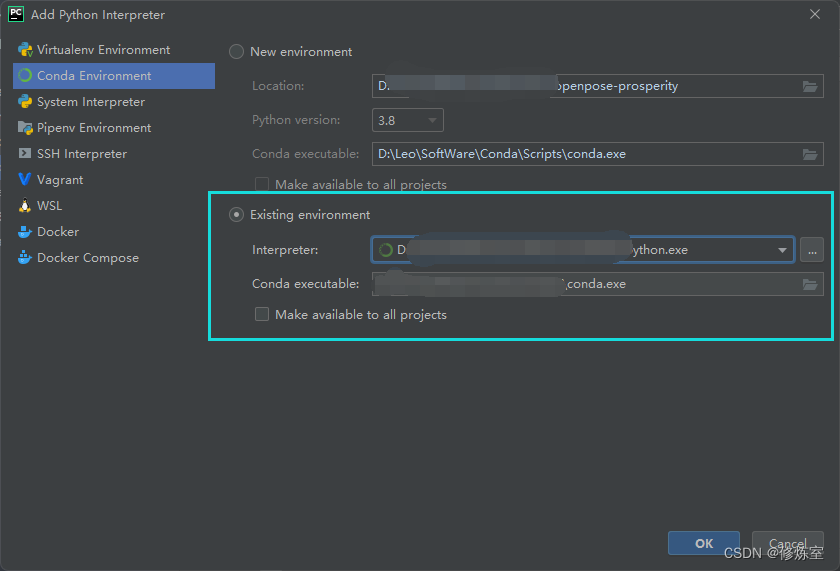This screenshot has width=840, height=571.
Task: Toggle upper Make available to all projects checkbox
Action: 262,184
